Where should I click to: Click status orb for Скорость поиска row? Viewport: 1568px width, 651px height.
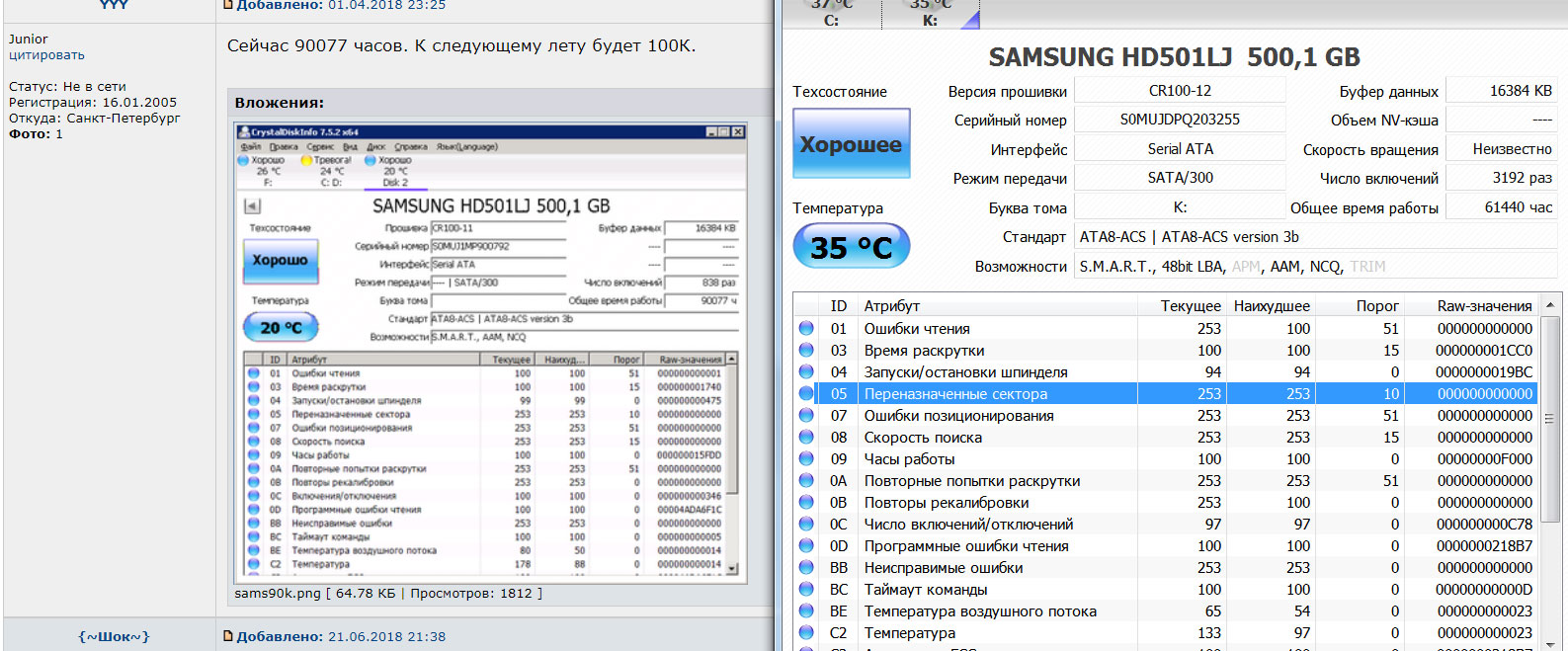pyautogui.click(x=806, y=437)
